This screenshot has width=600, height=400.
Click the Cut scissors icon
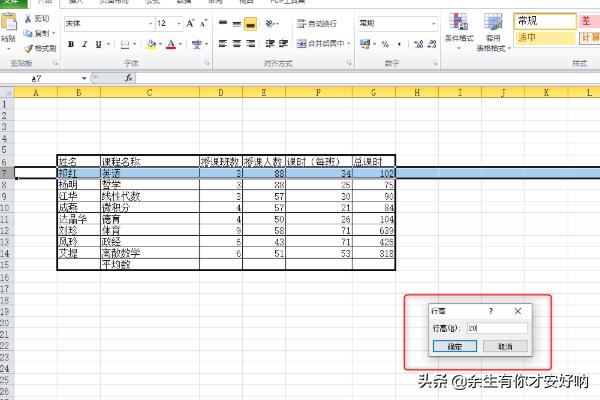(28, 19)
